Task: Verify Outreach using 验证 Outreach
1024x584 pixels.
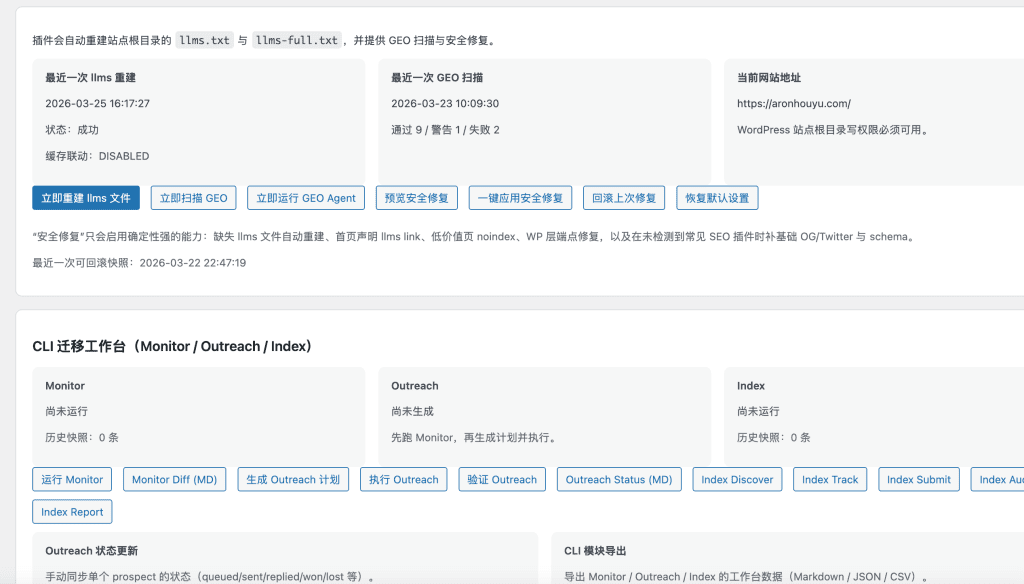Action: (501, 479)
